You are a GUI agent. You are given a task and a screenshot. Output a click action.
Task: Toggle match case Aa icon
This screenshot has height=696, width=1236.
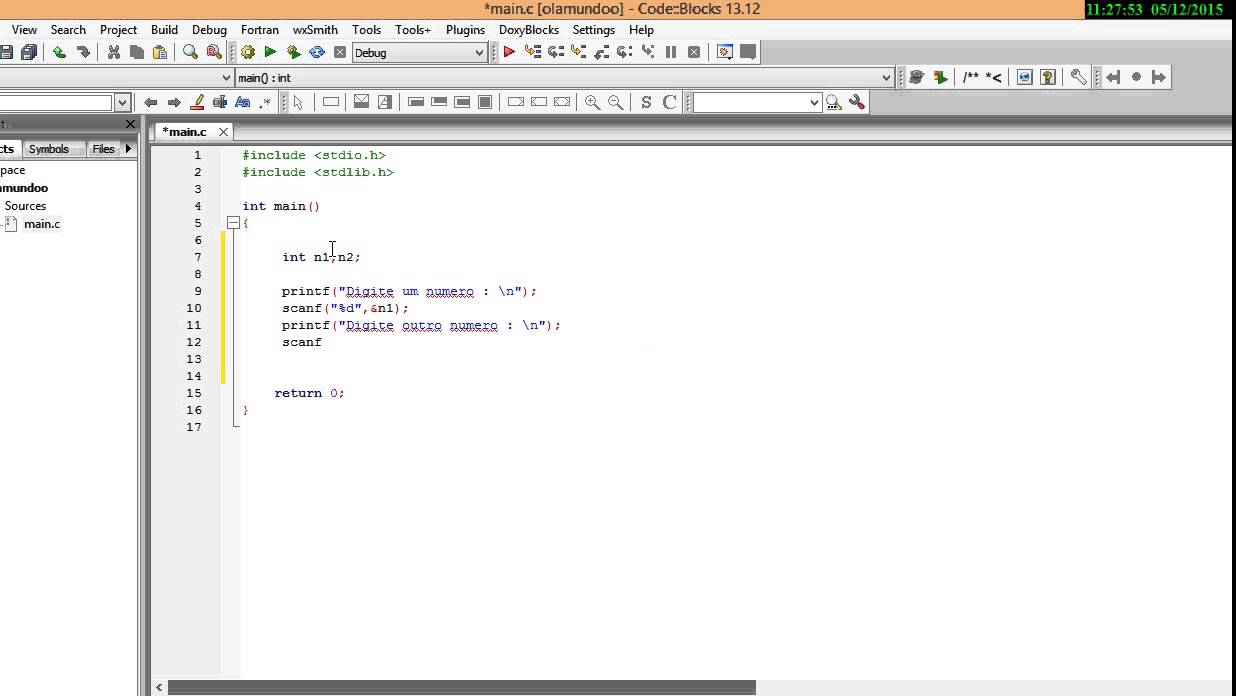coord(242,102)
